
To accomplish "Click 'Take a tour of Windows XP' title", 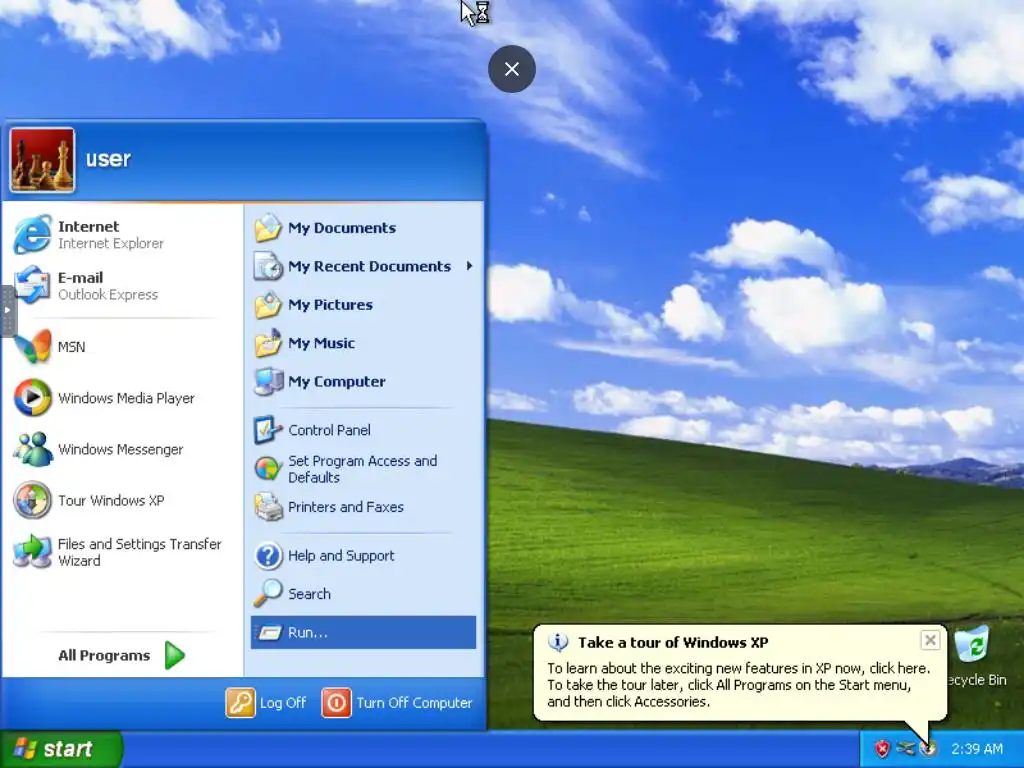I will point(673,643).
